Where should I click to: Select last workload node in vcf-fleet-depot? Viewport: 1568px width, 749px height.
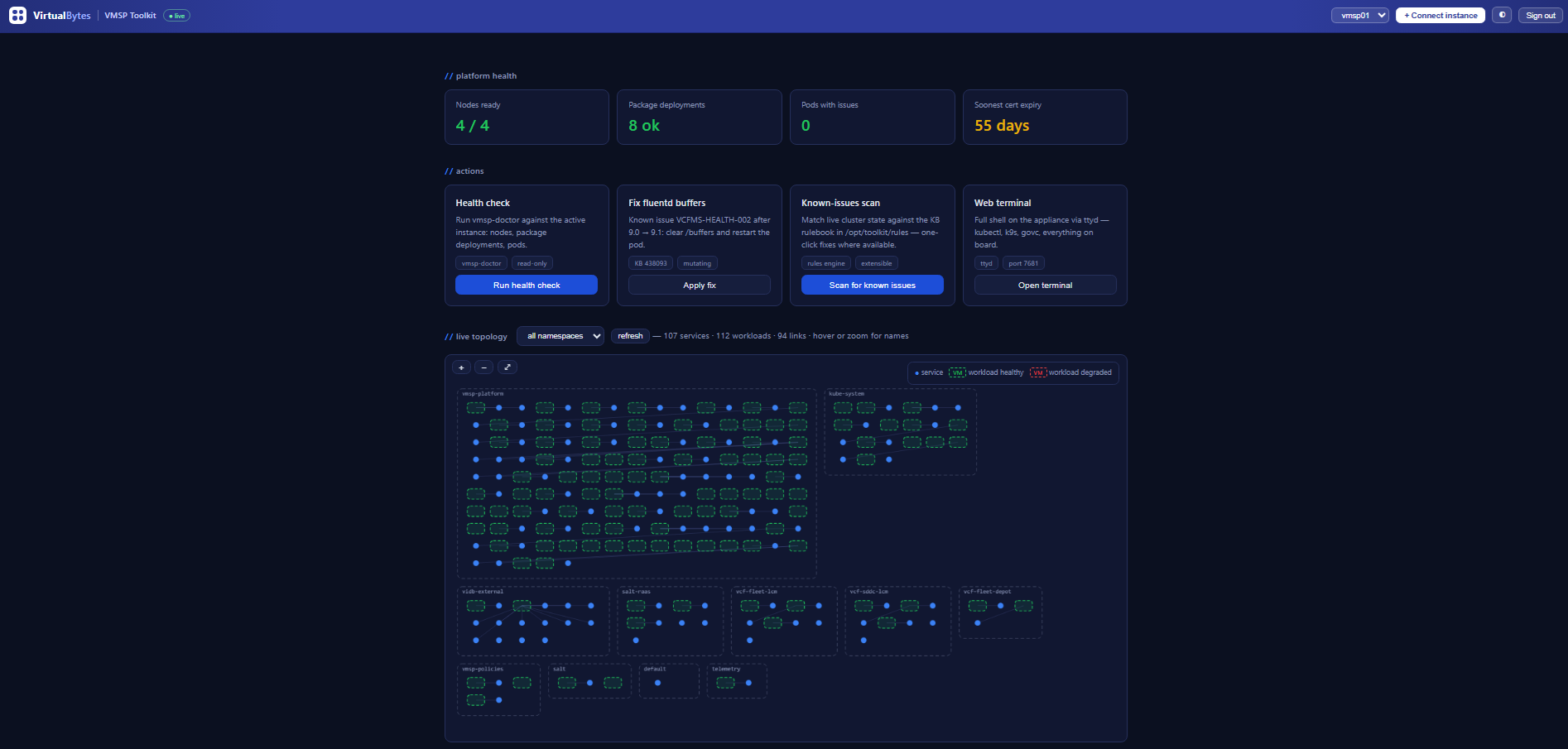pyautogui.click(x=1023, y=606)
